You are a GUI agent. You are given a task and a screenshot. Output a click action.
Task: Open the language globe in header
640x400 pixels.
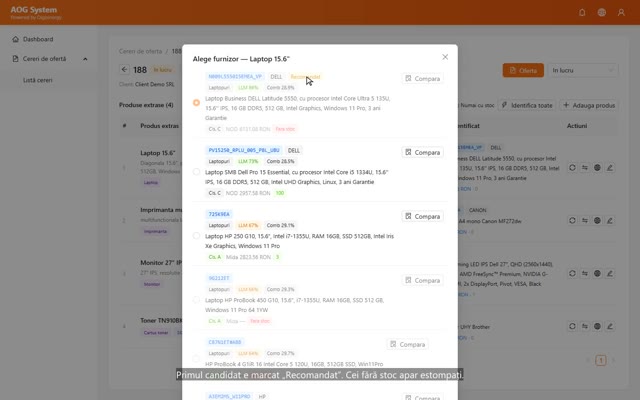tap(602, 12)
